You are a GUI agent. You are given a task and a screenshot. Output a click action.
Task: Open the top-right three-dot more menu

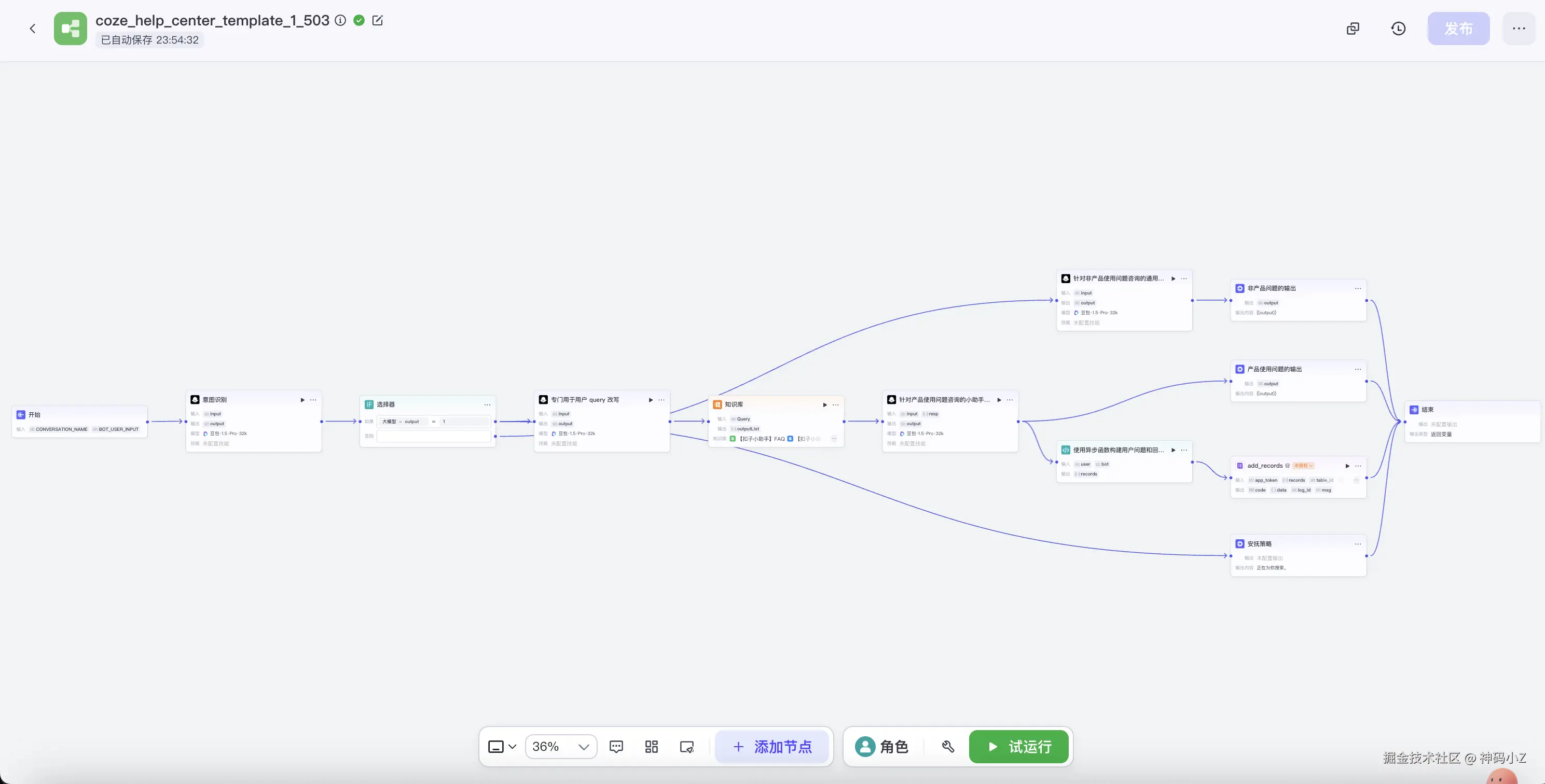pos(1519,28)
